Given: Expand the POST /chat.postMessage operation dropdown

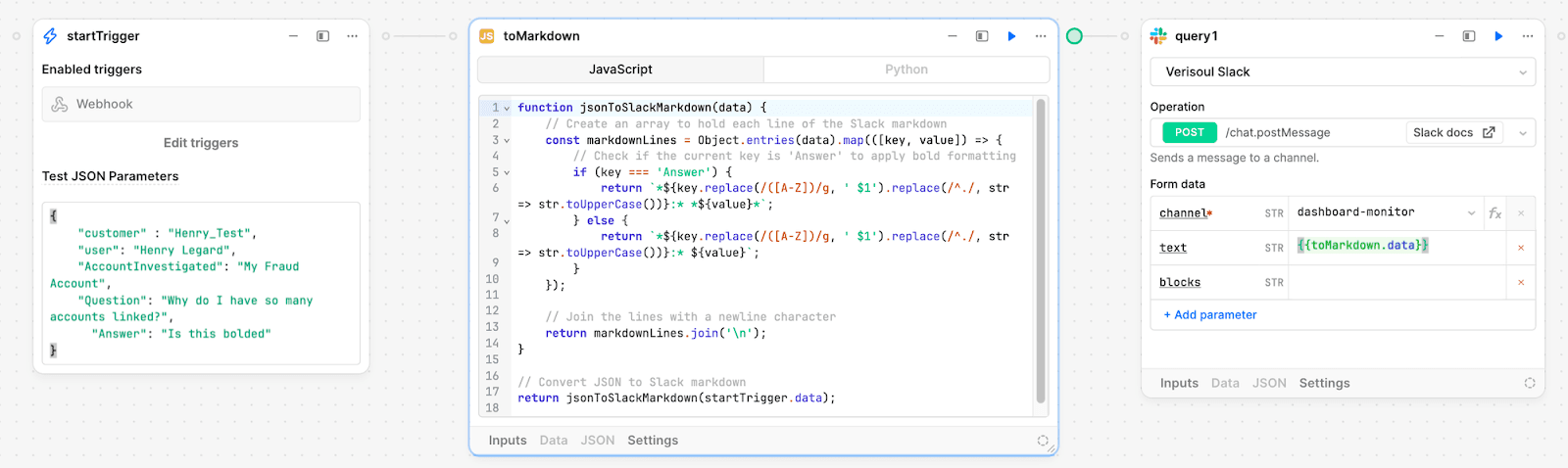Looking at the screenshot, I should pyautogui.click(x=1522, y=133).
